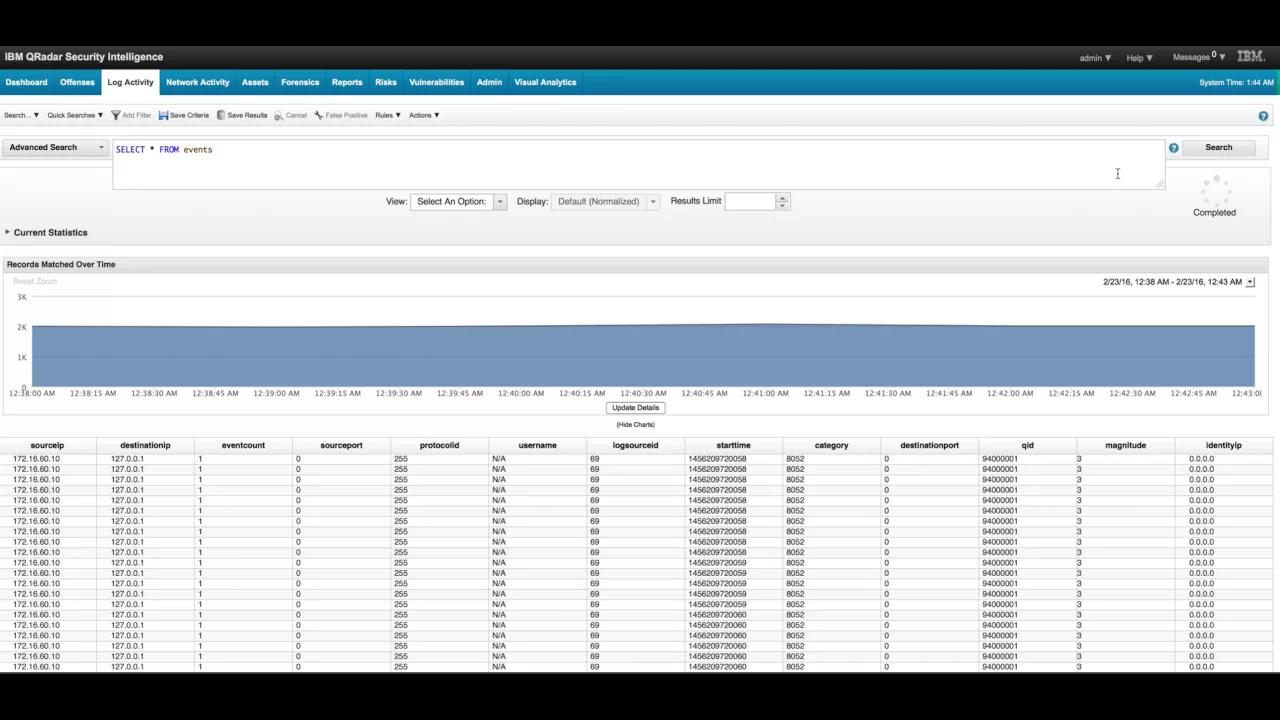This screenshot has width=1280, height=720.
Task: Open the Admin tab
Action: [x=489, y=82]
